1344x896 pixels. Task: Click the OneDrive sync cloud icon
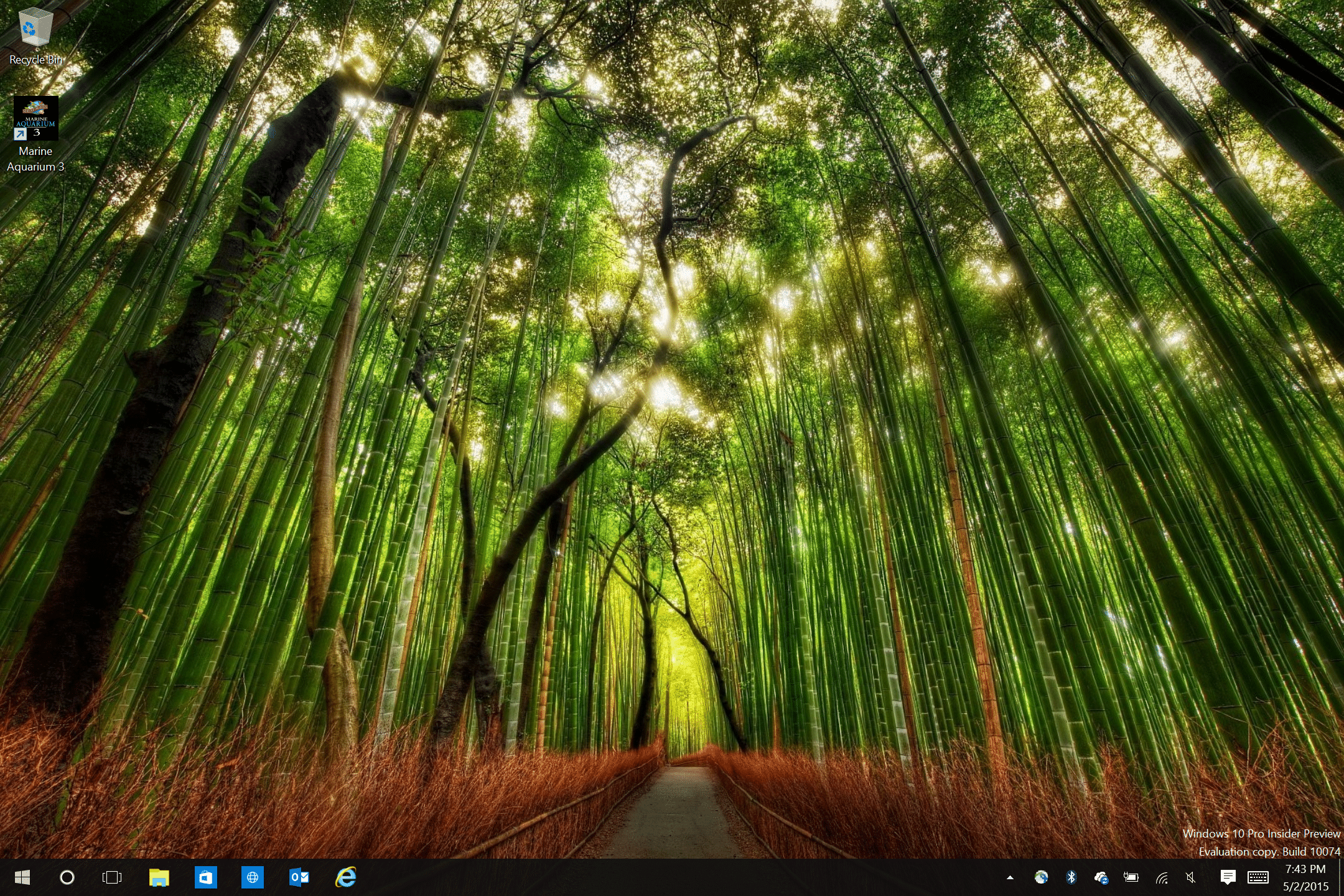click(x=1101, y=877)
